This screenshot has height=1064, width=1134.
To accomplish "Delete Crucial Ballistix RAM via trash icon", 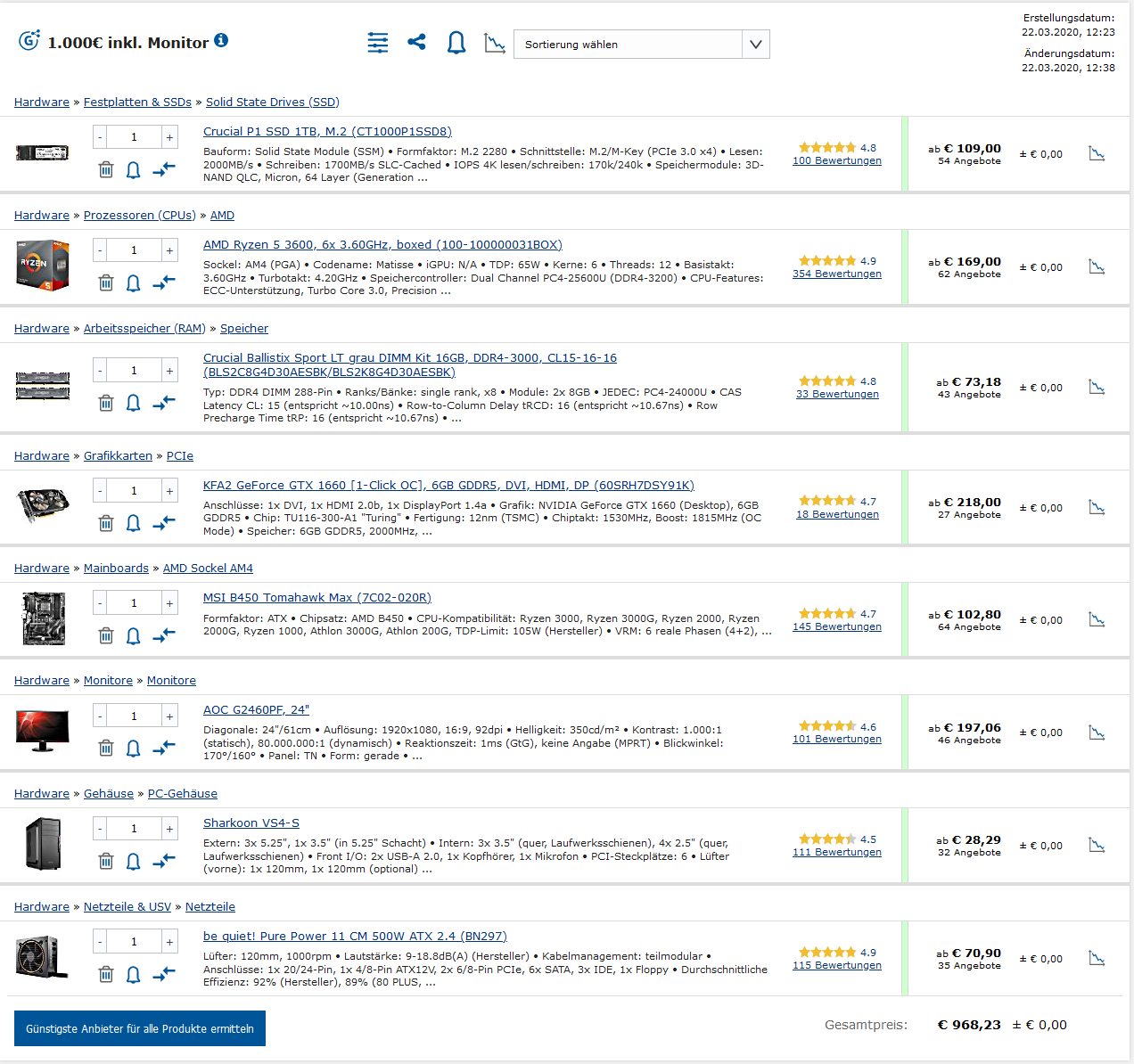I will (106, 403).
